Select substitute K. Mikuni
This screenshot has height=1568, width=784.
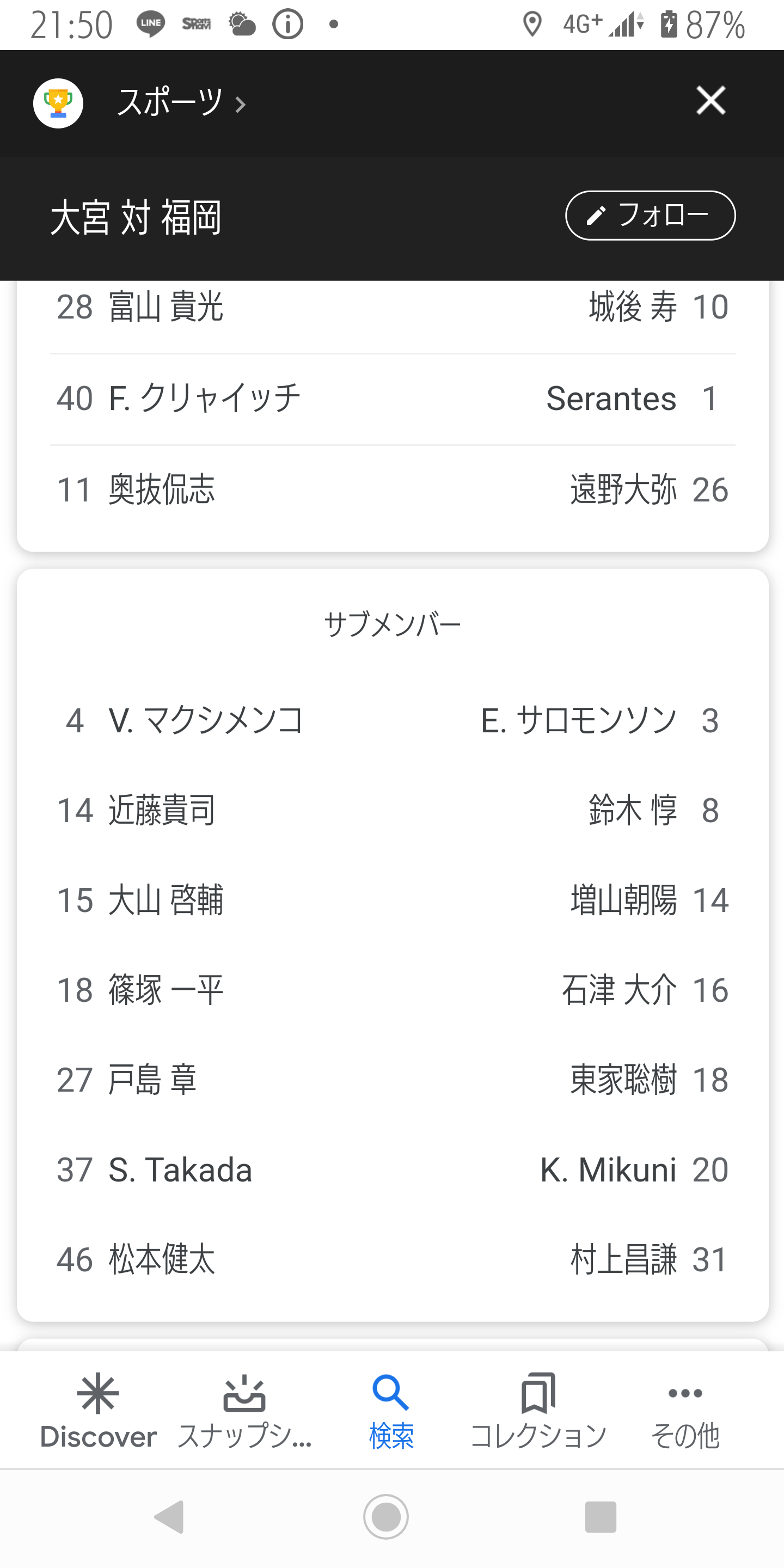[608, 1170]
